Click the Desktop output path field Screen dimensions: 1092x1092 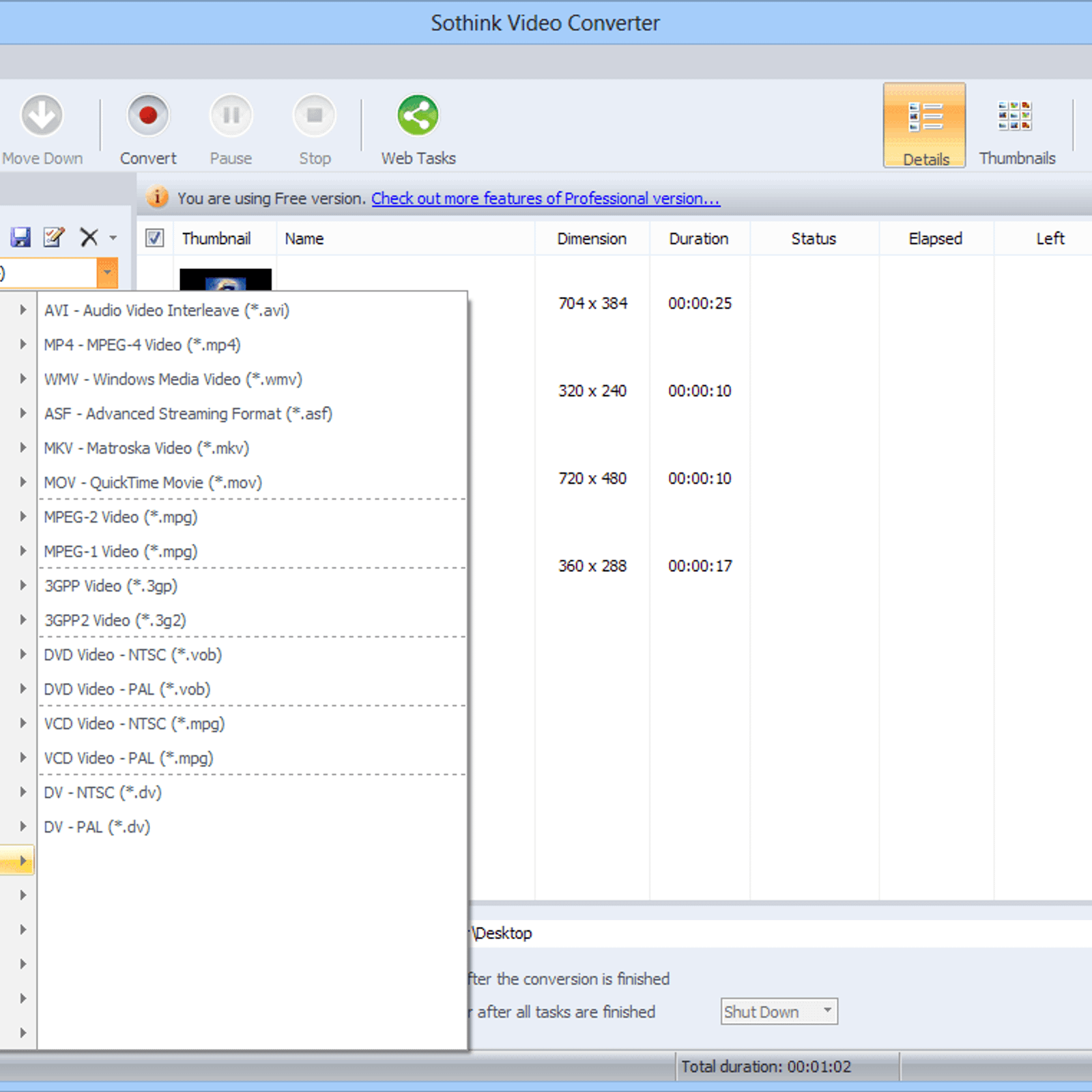tap(780, 933)
